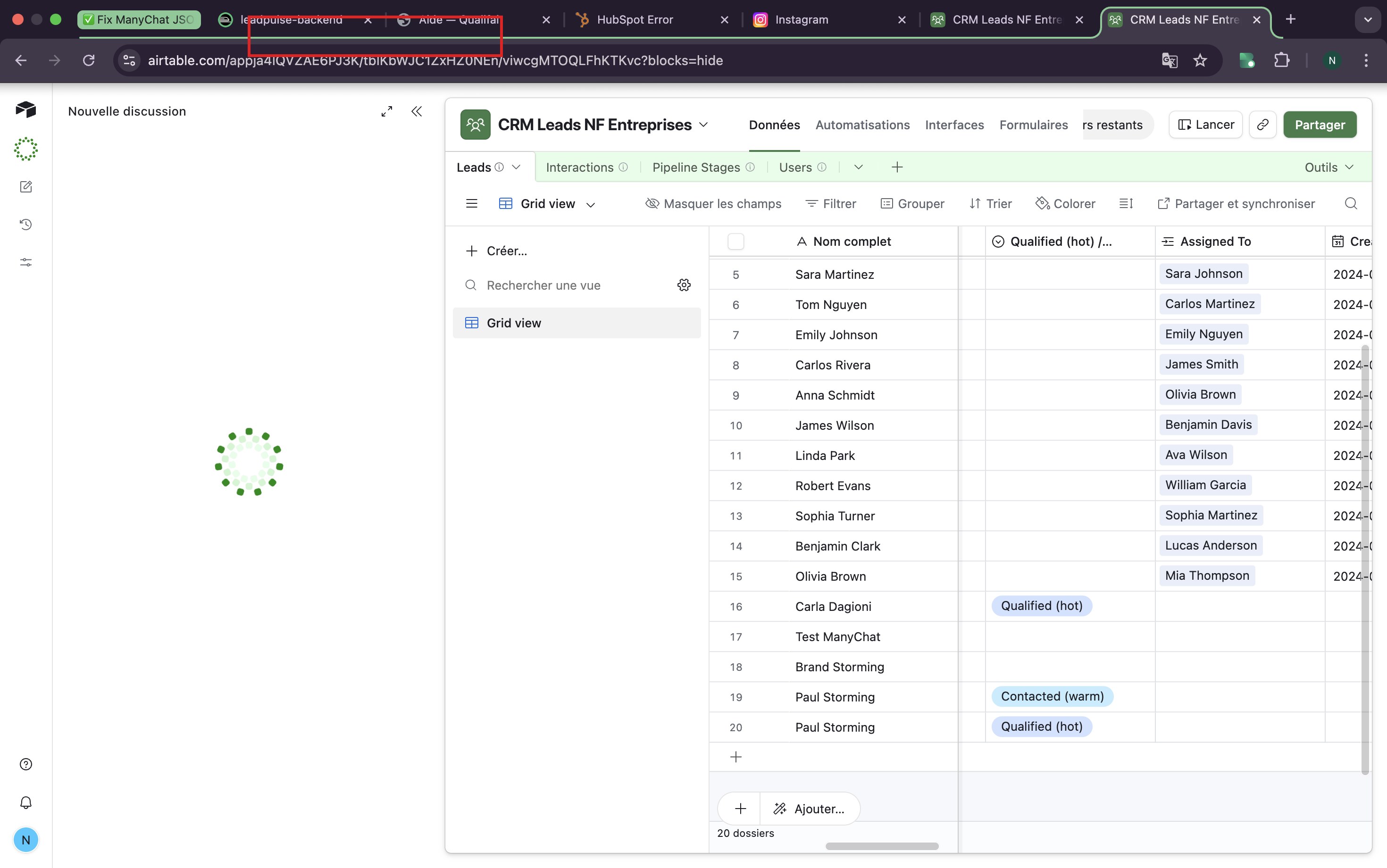Viewport: 1387px width, 868px height.
Task: Click the new chat compose icon
Action: coord(26,187)
